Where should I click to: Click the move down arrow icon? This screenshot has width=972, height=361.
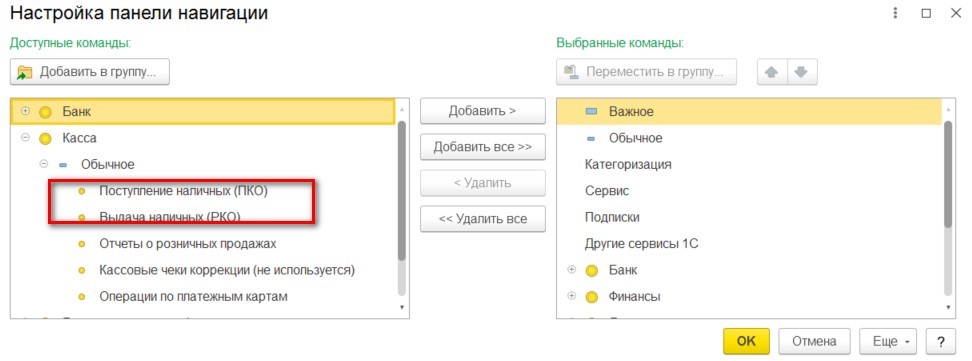pyautogui.click(x=802, y=72)
